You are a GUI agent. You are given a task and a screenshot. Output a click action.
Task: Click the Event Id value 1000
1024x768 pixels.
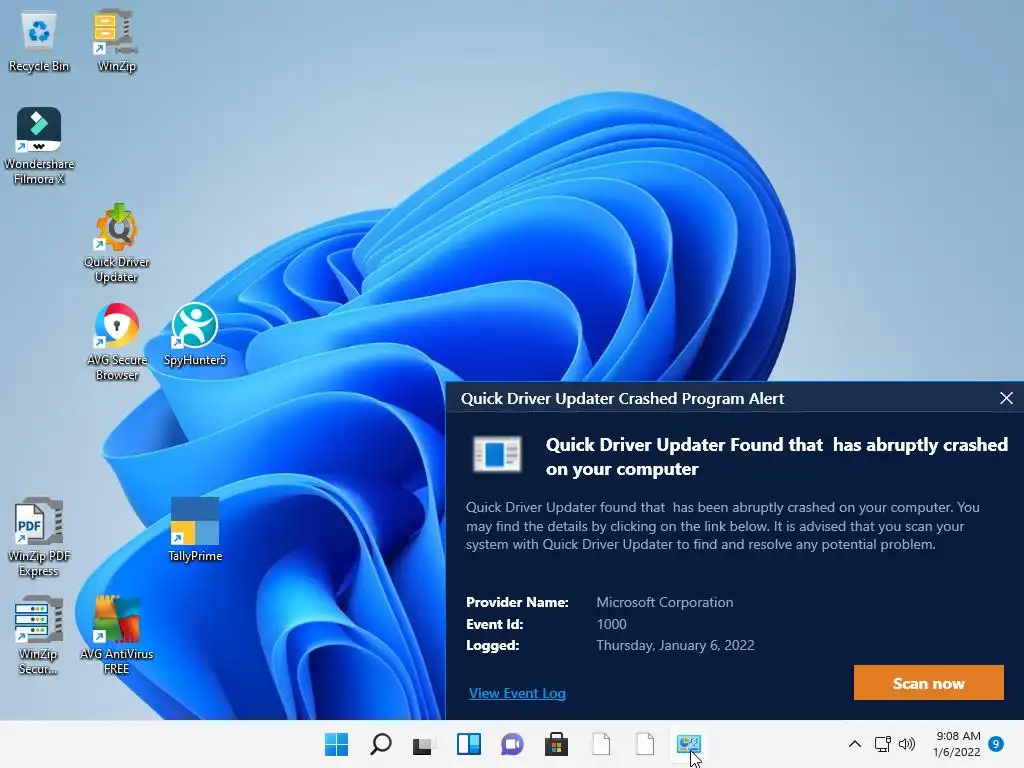coord(611,624)
